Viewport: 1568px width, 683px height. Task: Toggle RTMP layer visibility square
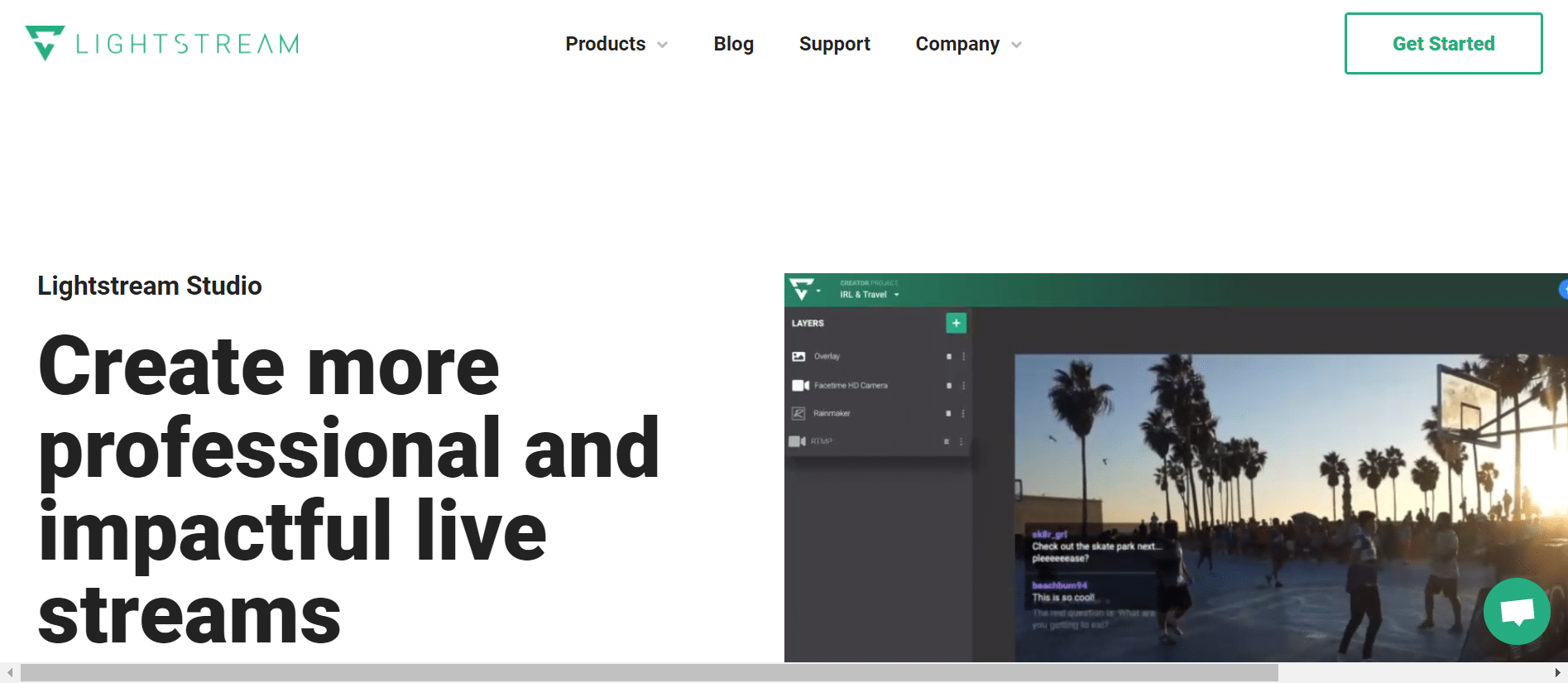pyautogui.click(x=947, y=441)
